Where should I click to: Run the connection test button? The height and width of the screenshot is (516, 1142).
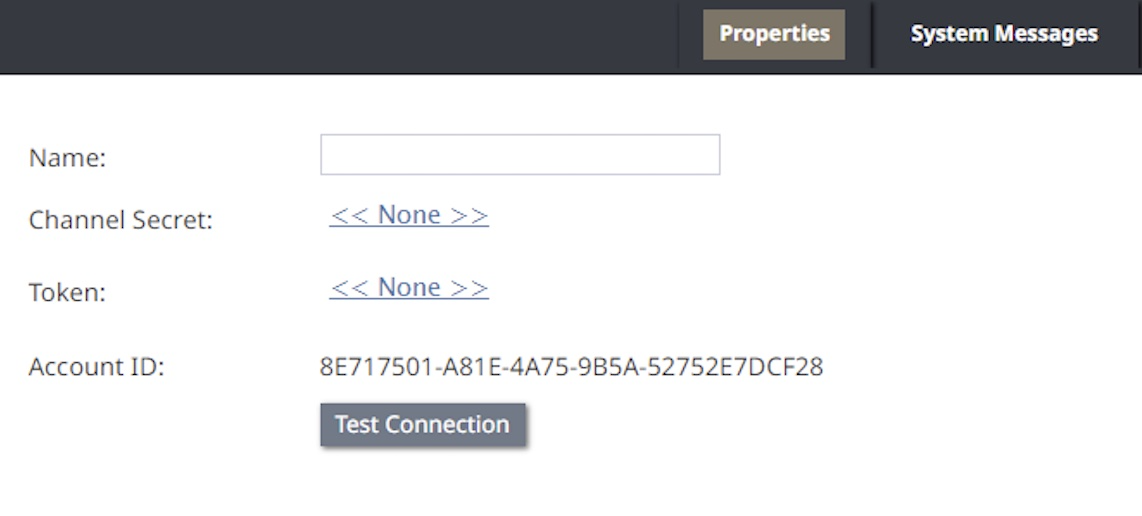(x=422, y=425)
